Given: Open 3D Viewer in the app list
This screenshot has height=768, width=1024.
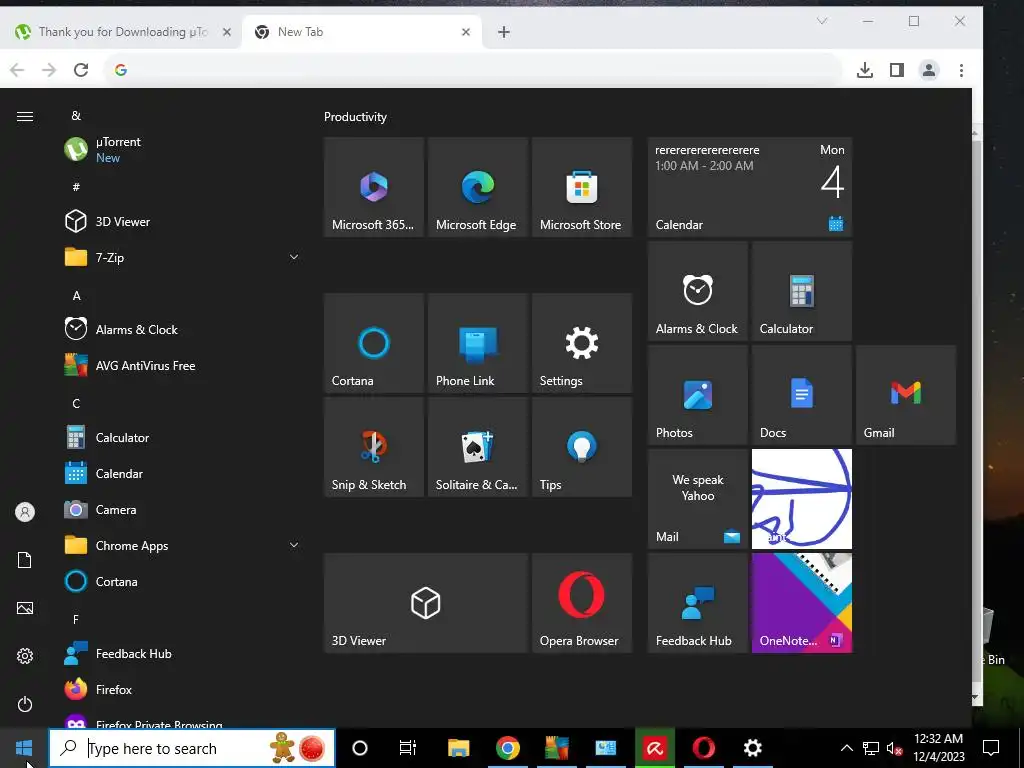Looking at the screenshot, I should point(182,221).
